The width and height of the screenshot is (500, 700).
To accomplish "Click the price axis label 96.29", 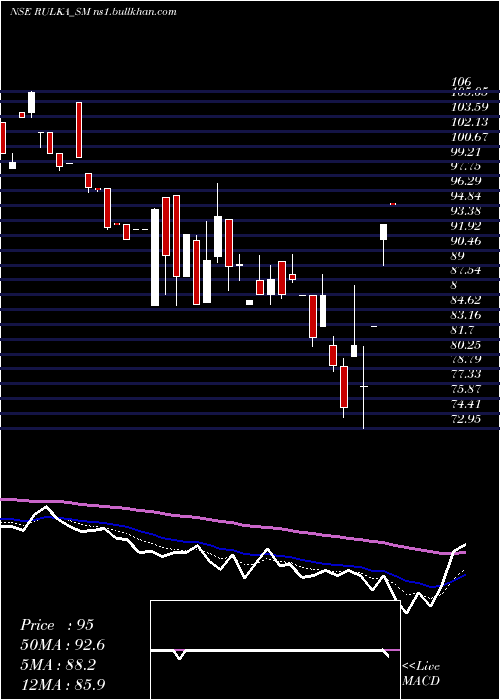I will click(466, 181).
